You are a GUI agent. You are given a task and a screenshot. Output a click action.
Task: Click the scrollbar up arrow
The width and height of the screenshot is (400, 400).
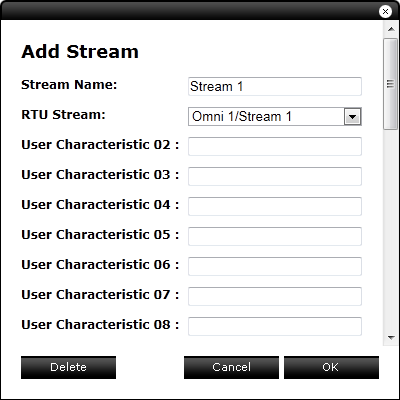click(391, 29)
